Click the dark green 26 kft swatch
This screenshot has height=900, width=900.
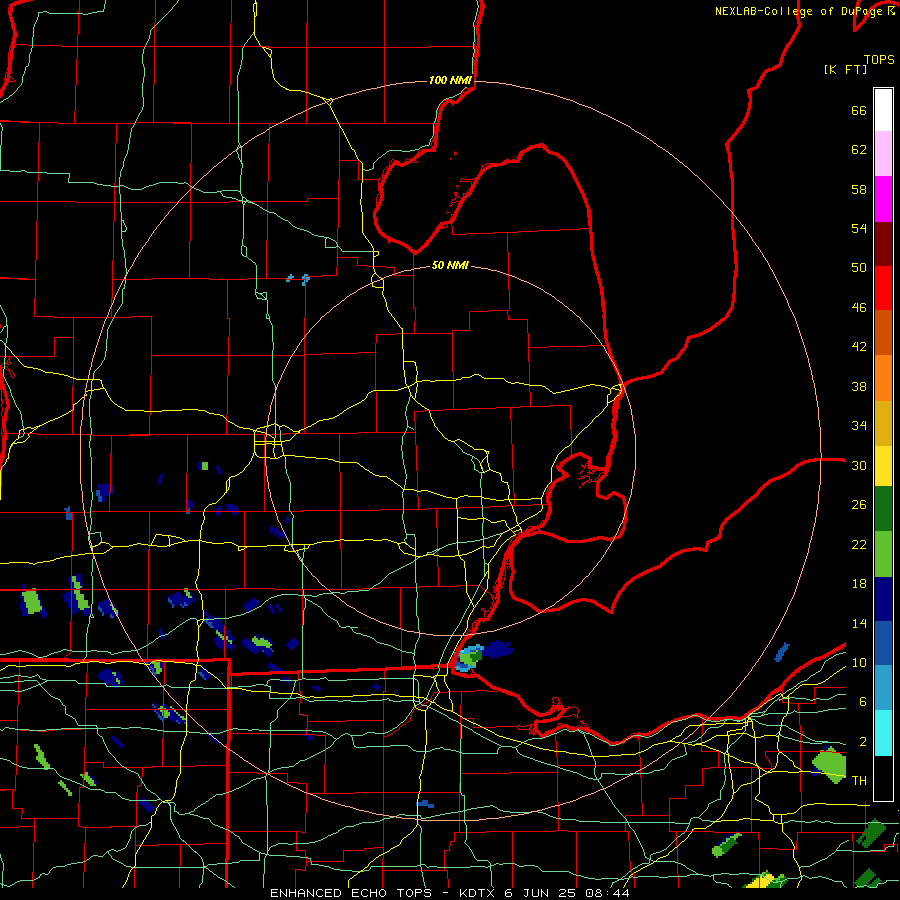click(x=883, y=509)
